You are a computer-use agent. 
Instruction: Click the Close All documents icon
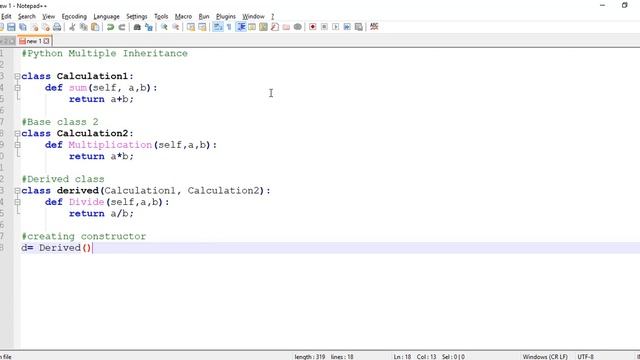click(x=46, y=27)
